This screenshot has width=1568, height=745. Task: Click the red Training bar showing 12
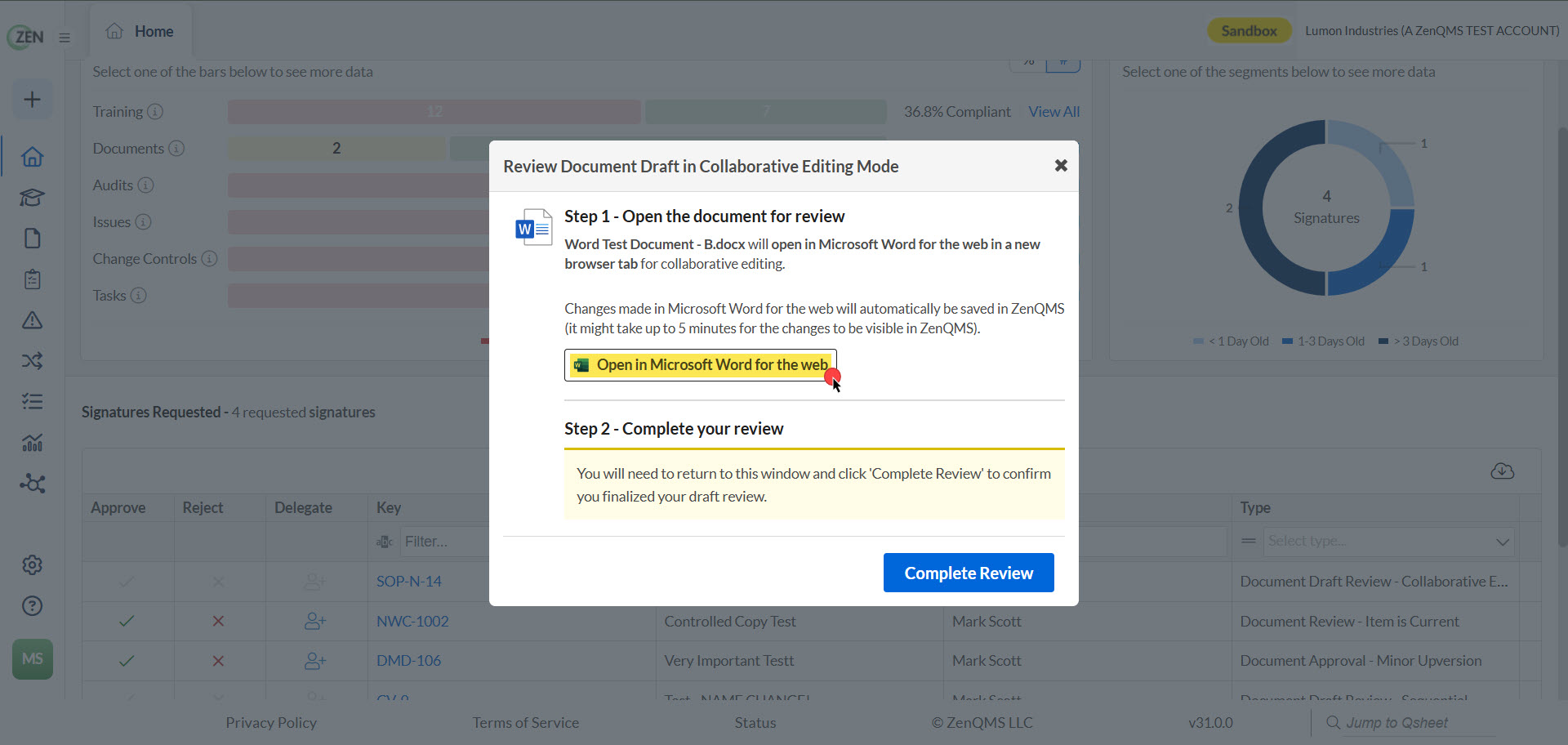tap(434, 111)
